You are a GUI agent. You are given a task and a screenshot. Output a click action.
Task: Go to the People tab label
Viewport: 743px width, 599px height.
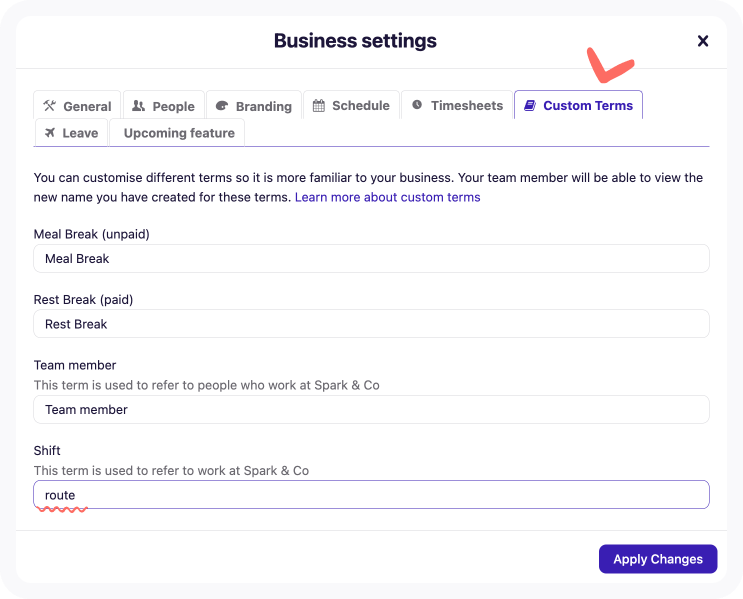(174, 106)
